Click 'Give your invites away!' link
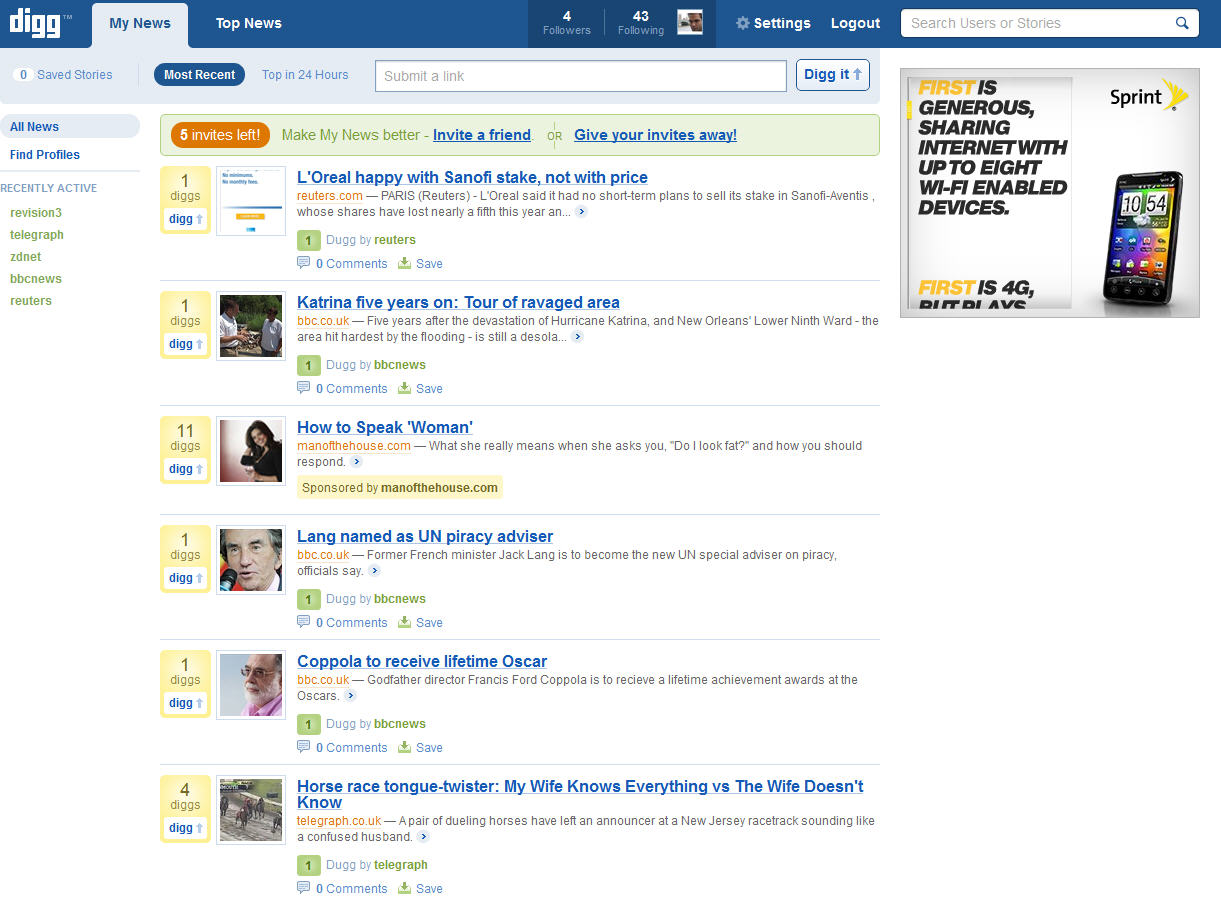This screenshot has width=1221, height=898. pyautogui.click(x=655, y=135)
